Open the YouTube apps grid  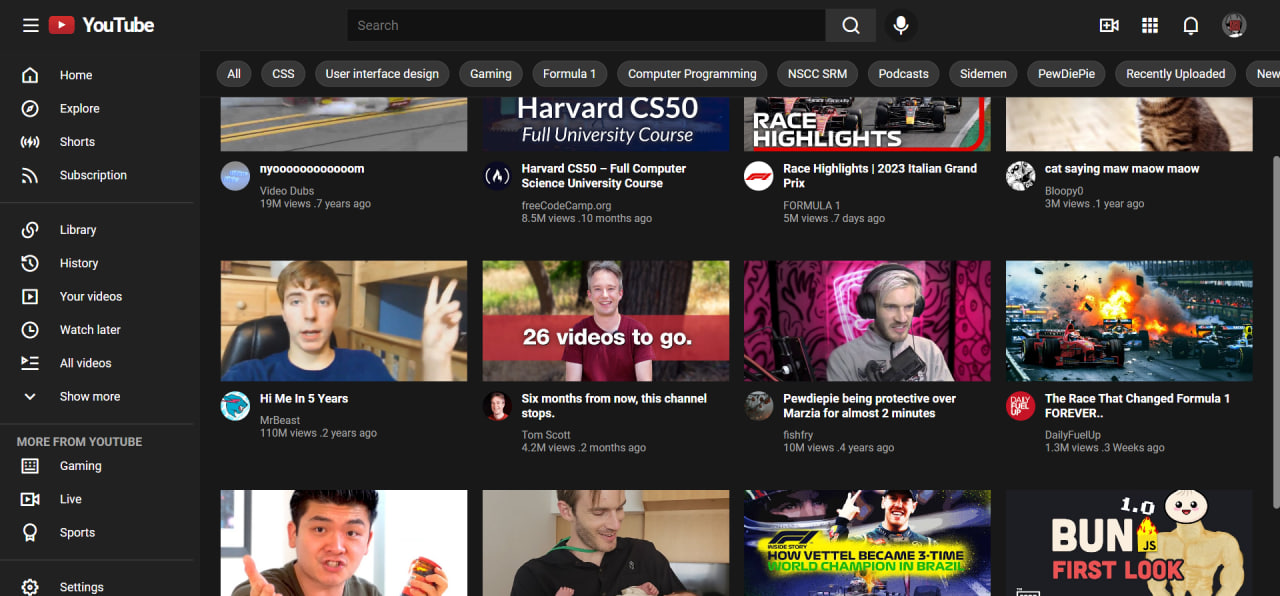click(1150, 26)
